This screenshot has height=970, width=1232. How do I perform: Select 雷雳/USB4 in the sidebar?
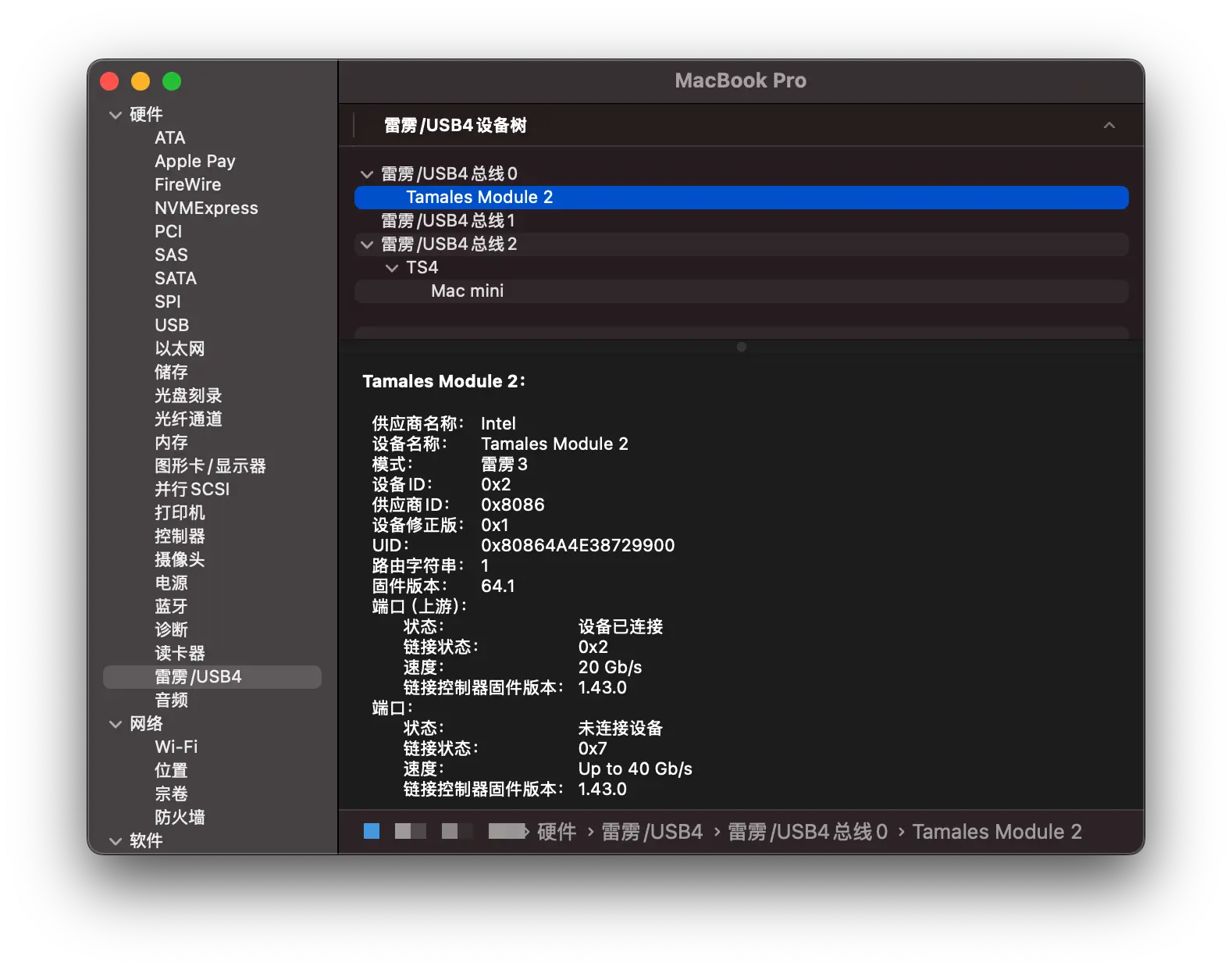click(212, 677)
